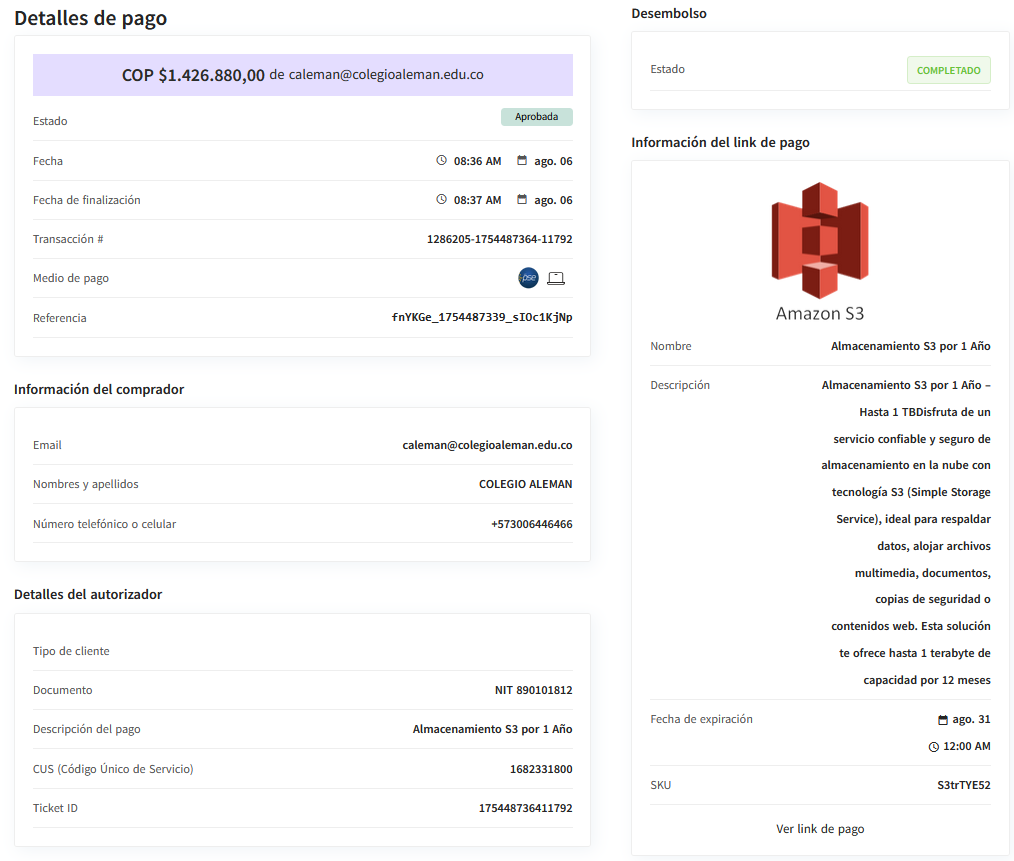
Task: Click the SKU value S3trTYE52
Action: [956, 785]
